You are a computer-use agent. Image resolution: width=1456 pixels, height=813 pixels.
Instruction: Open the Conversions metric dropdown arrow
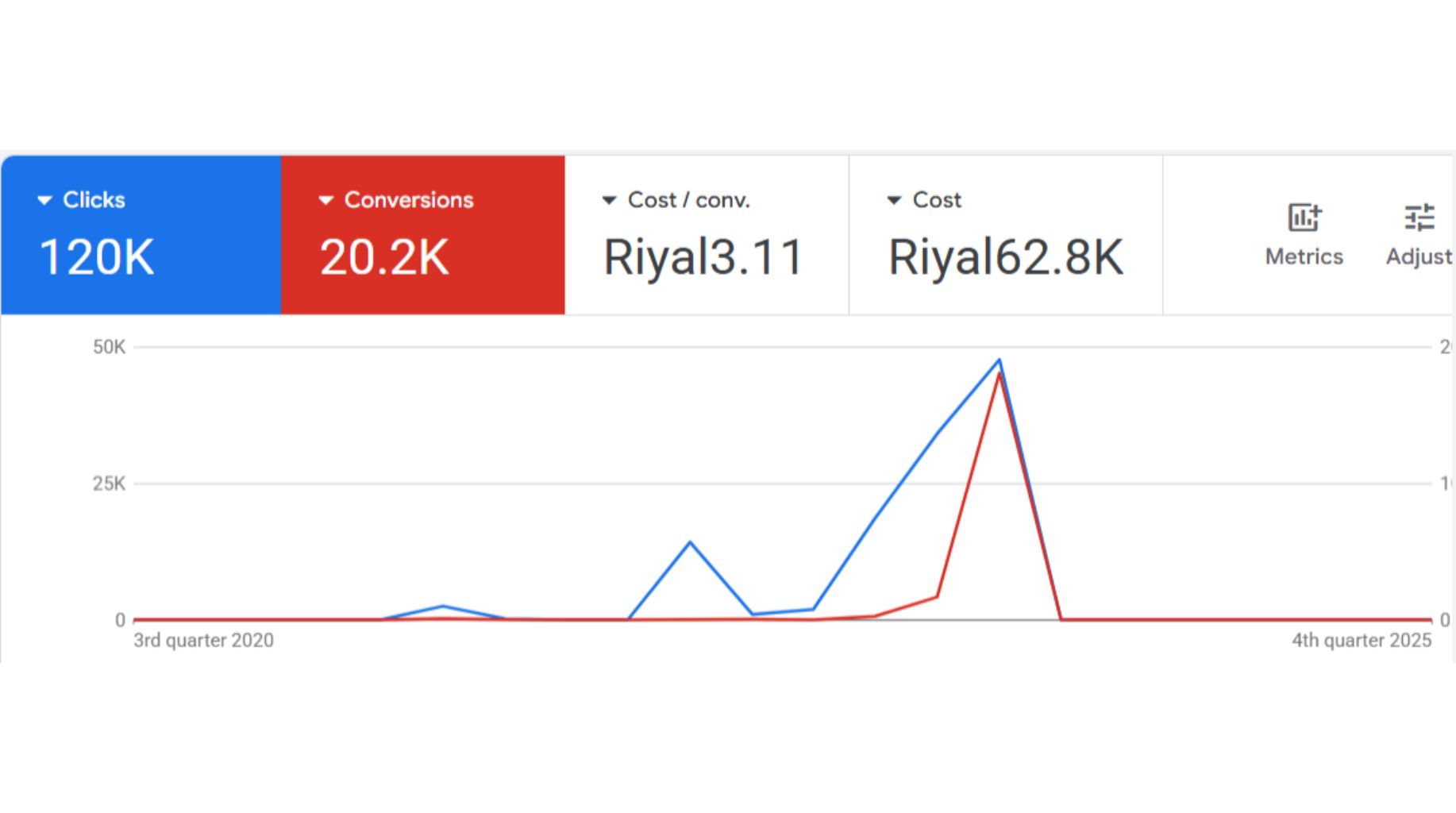tap(325, 200)
